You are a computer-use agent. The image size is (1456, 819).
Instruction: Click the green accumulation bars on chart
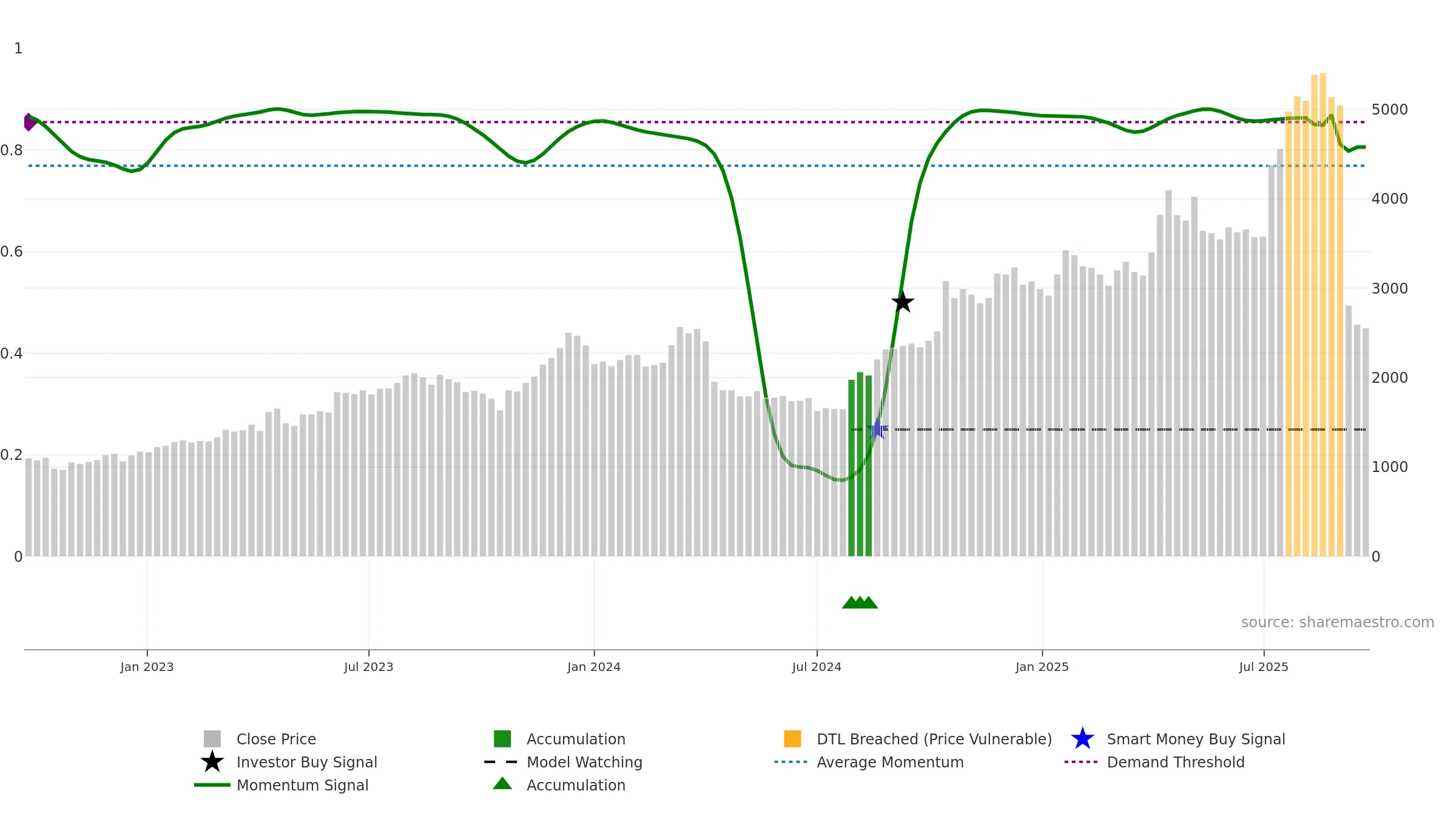860,464
